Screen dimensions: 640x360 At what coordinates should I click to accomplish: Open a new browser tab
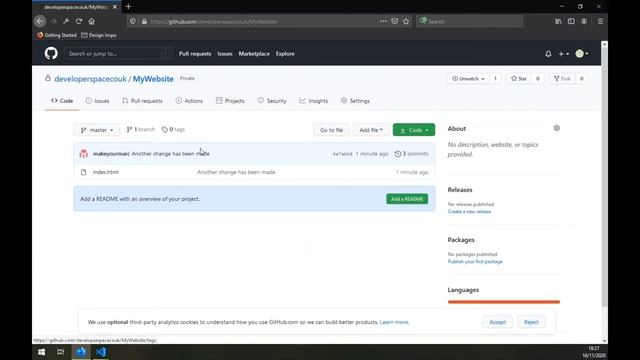129,7
